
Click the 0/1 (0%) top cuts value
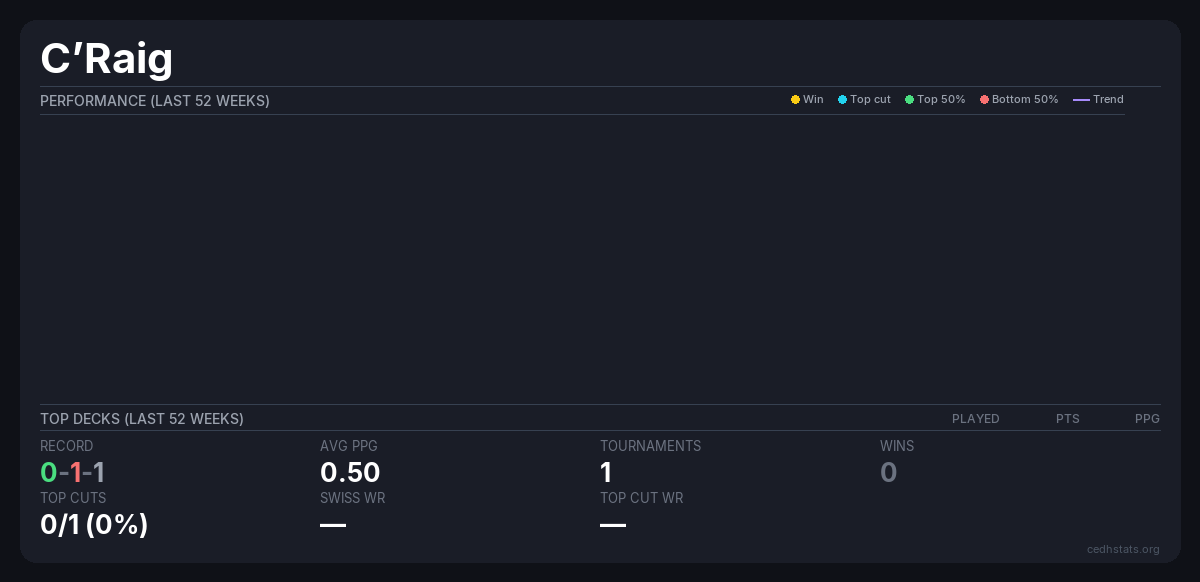pos(94,524)
